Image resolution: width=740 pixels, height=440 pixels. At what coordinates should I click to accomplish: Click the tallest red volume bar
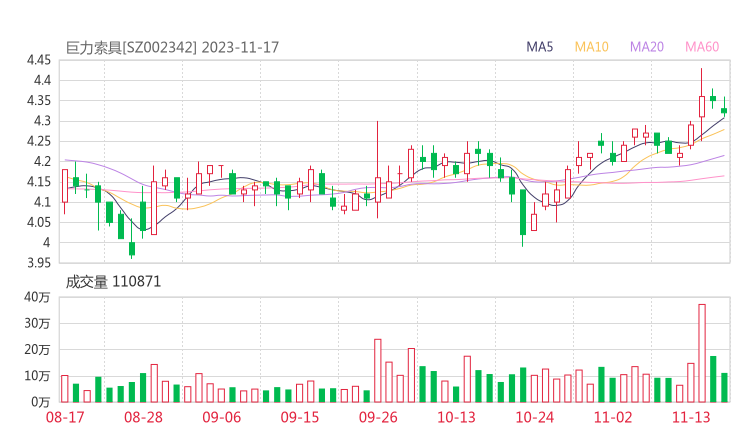[702, 352]
